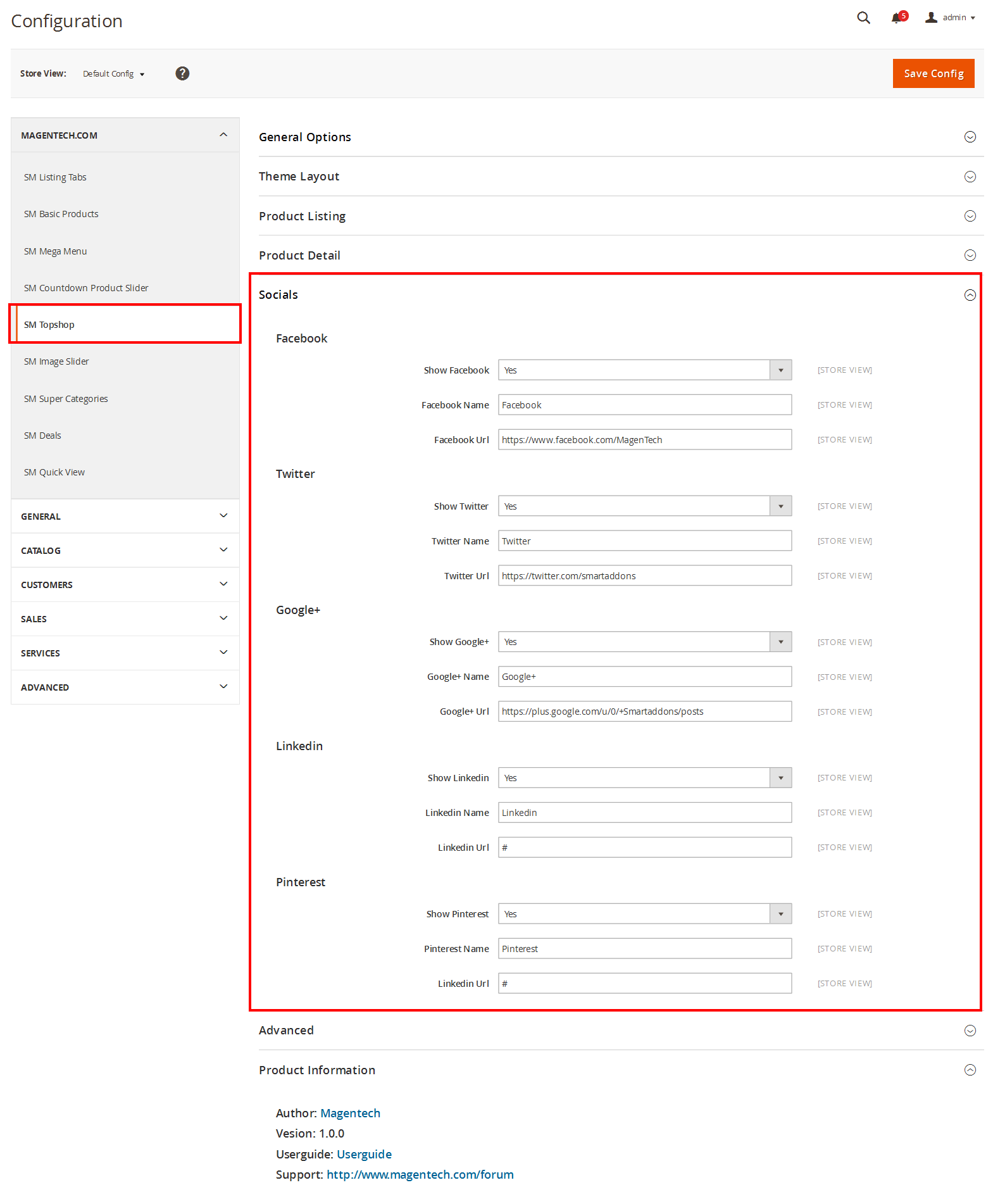Open the Show Linkedin dropdown
Viewport: 993px width, 1204px height.
coord(645,778)
